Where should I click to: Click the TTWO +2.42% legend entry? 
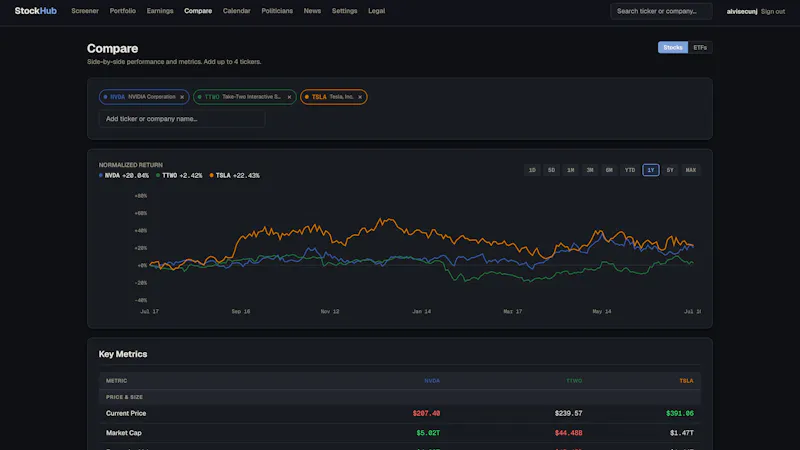pos(179,176)
